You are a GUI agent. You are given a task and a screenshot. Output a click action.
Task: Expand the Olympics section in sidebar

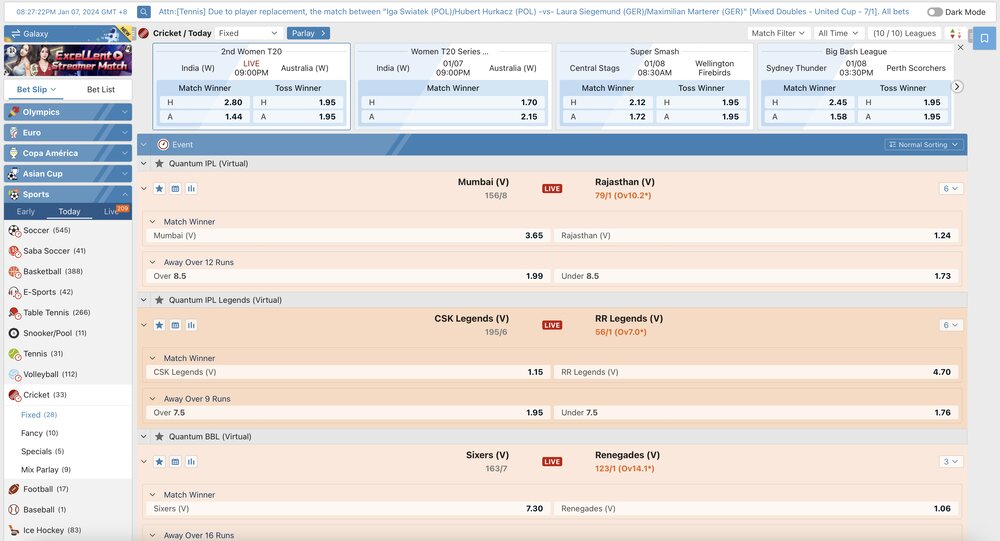coord(67,112)
